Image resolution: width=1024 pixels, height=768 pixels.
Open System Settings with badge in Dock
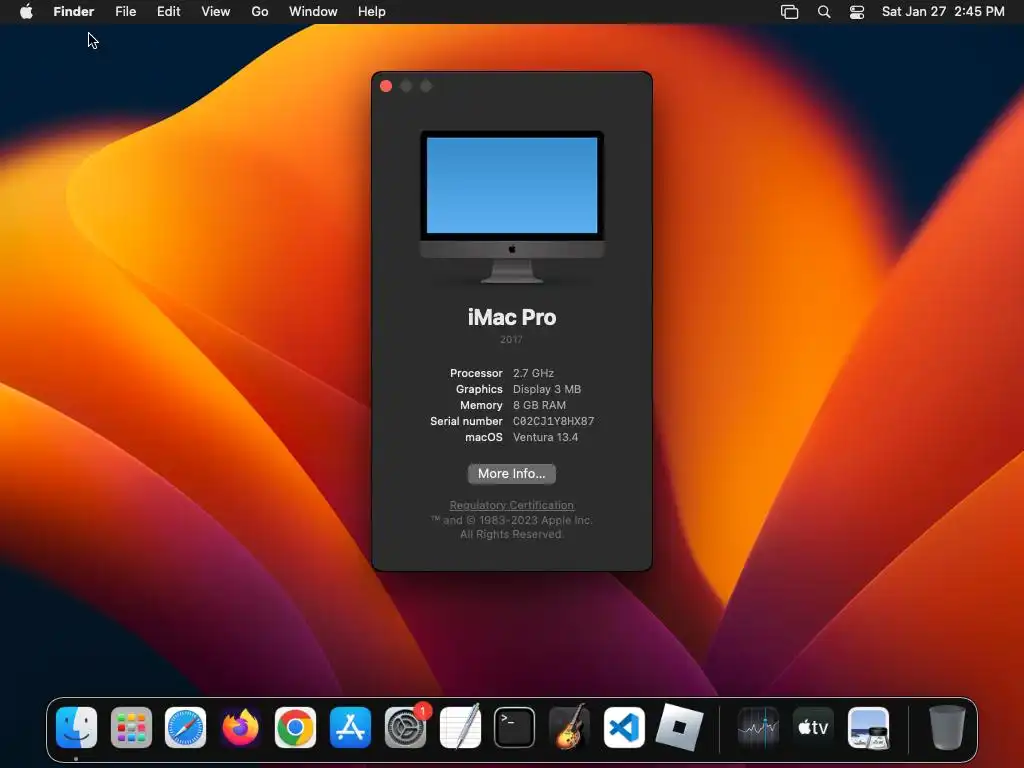(405, 728)
